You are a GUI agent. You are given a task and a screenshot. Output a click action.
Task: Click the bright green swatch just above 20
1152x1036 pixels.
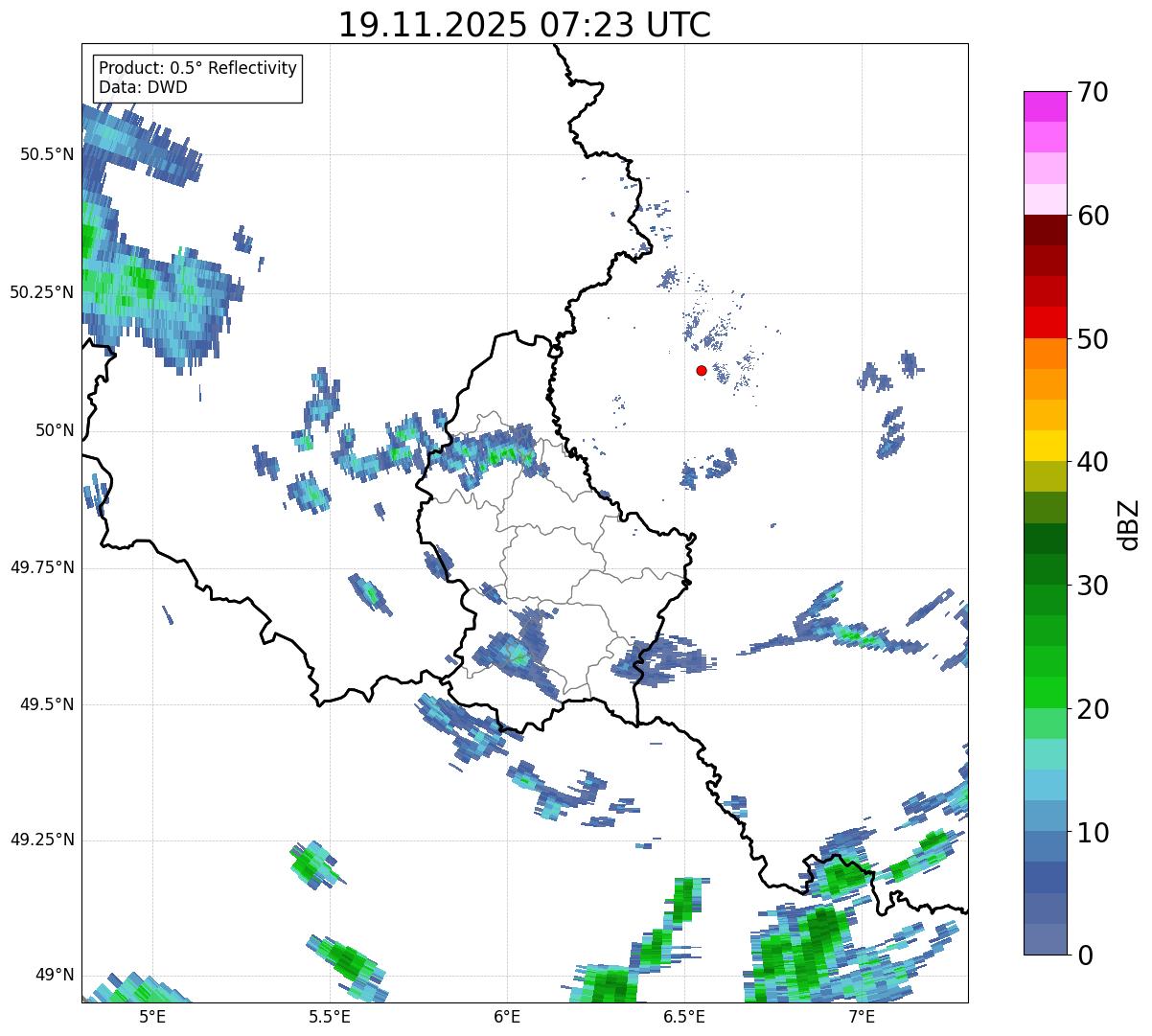click(x=1045, y=692)
